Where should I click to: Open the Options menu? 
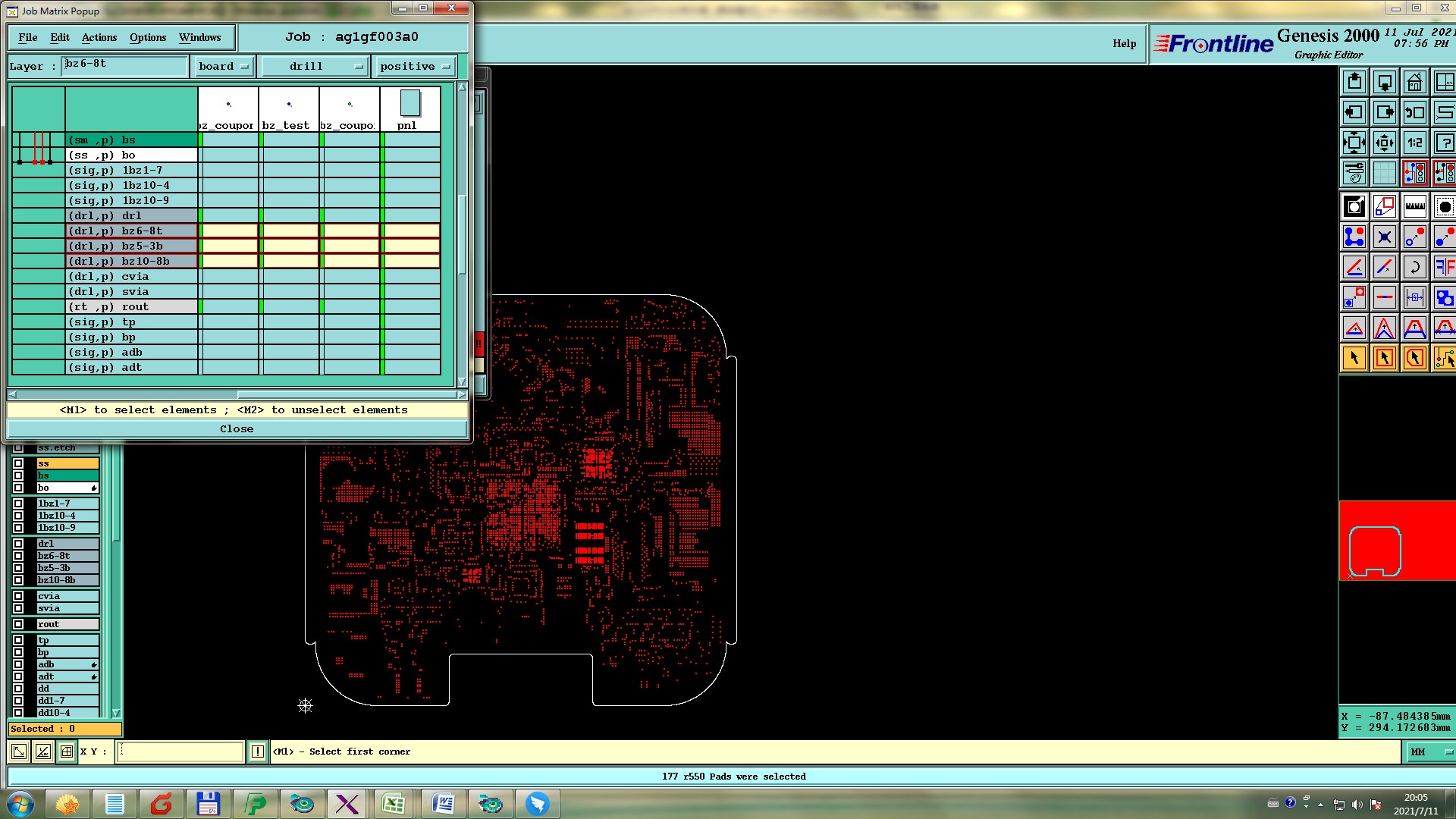(x=148, y=37)
